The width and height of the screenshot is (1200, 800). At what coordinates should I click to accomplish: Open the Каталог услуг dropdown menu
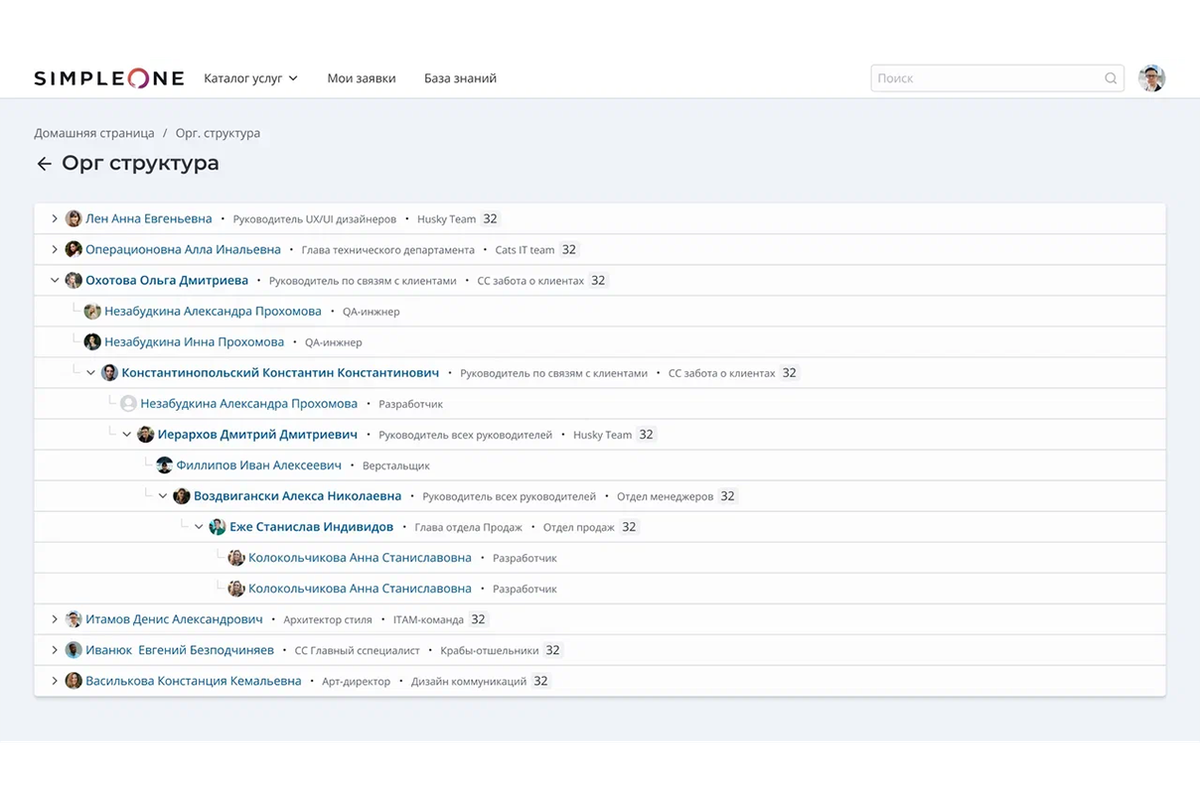[250, 78]
